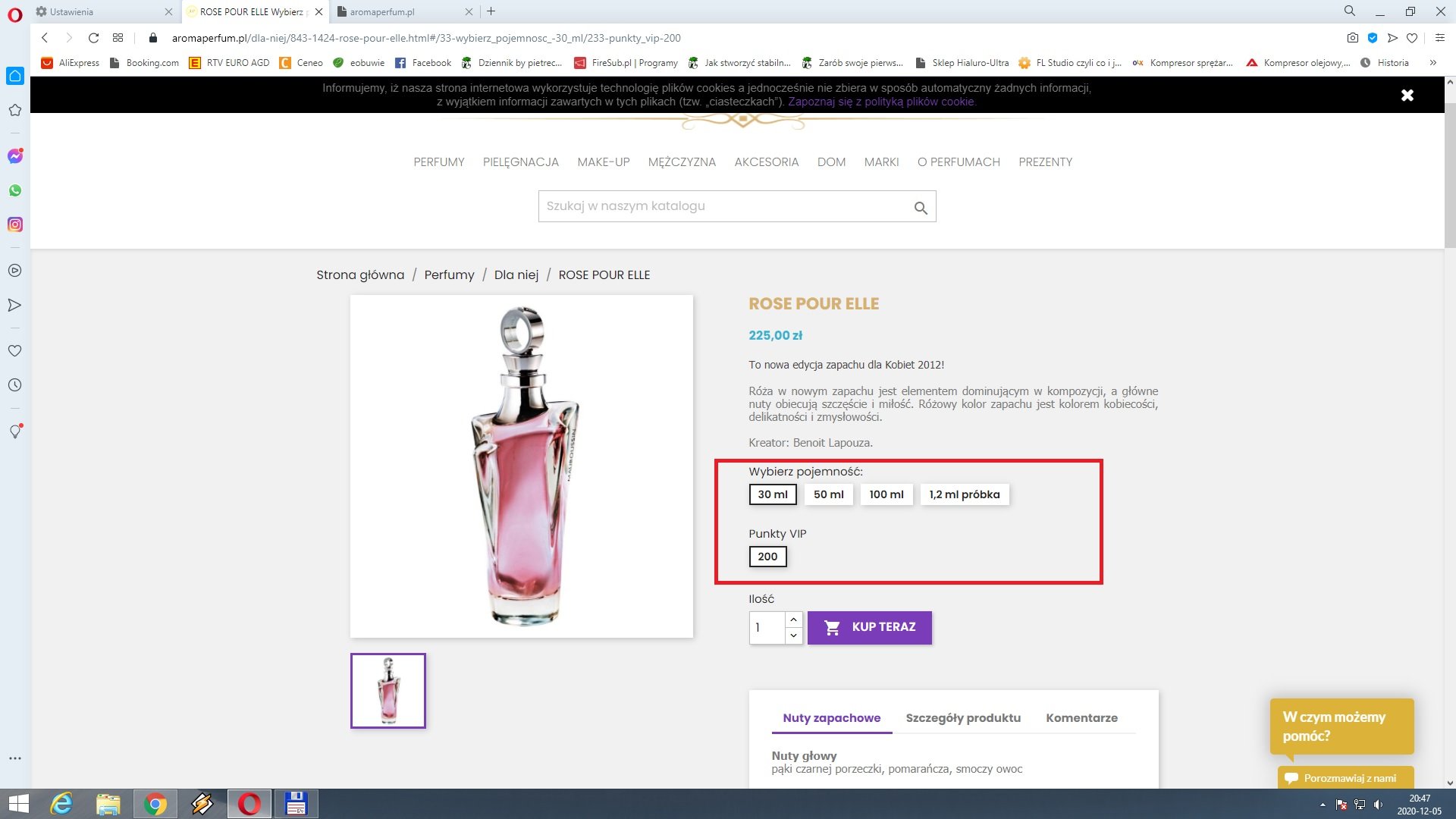
Task: Open the Dla niej breadcrumb link
Action: (516, 275)
